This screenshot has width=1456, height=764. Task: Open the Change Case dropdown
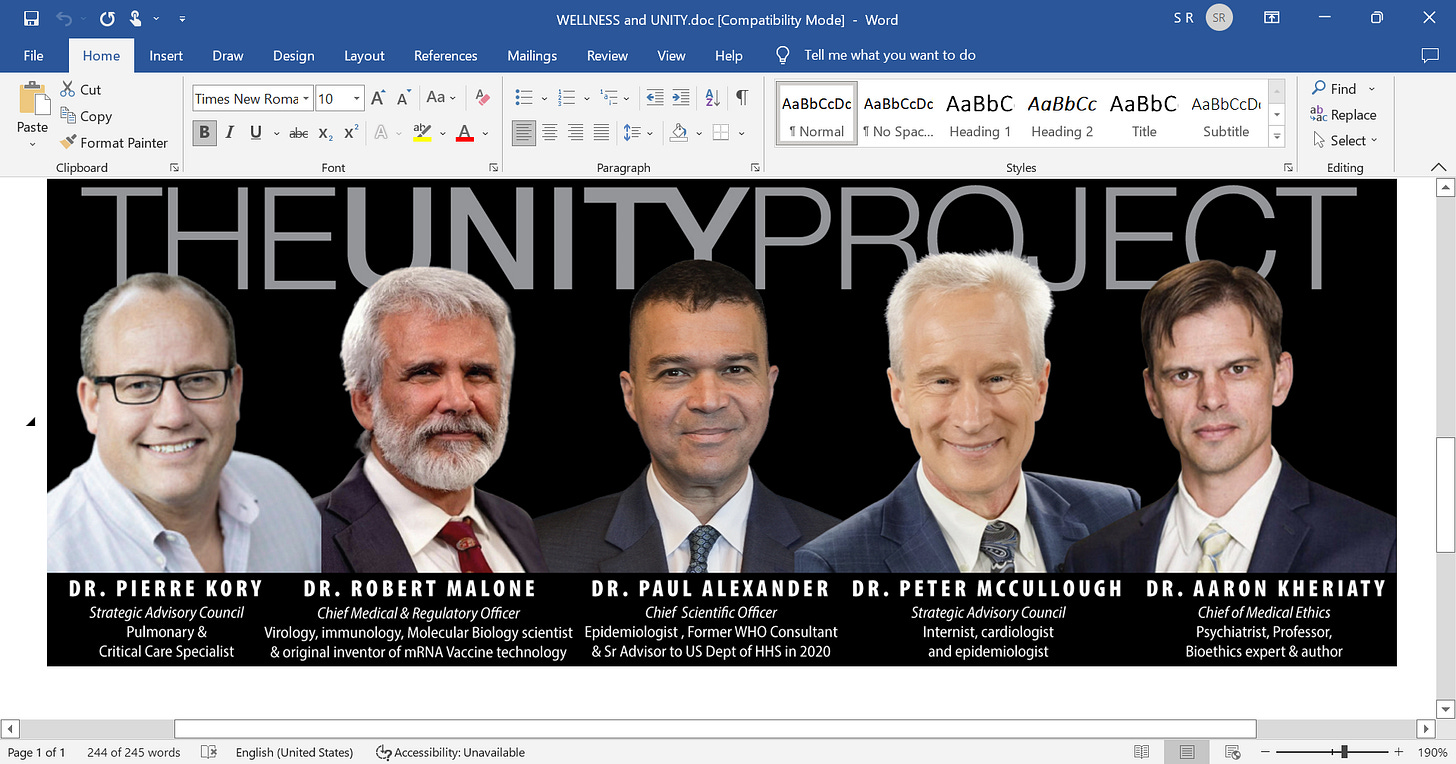coord(441,98)
